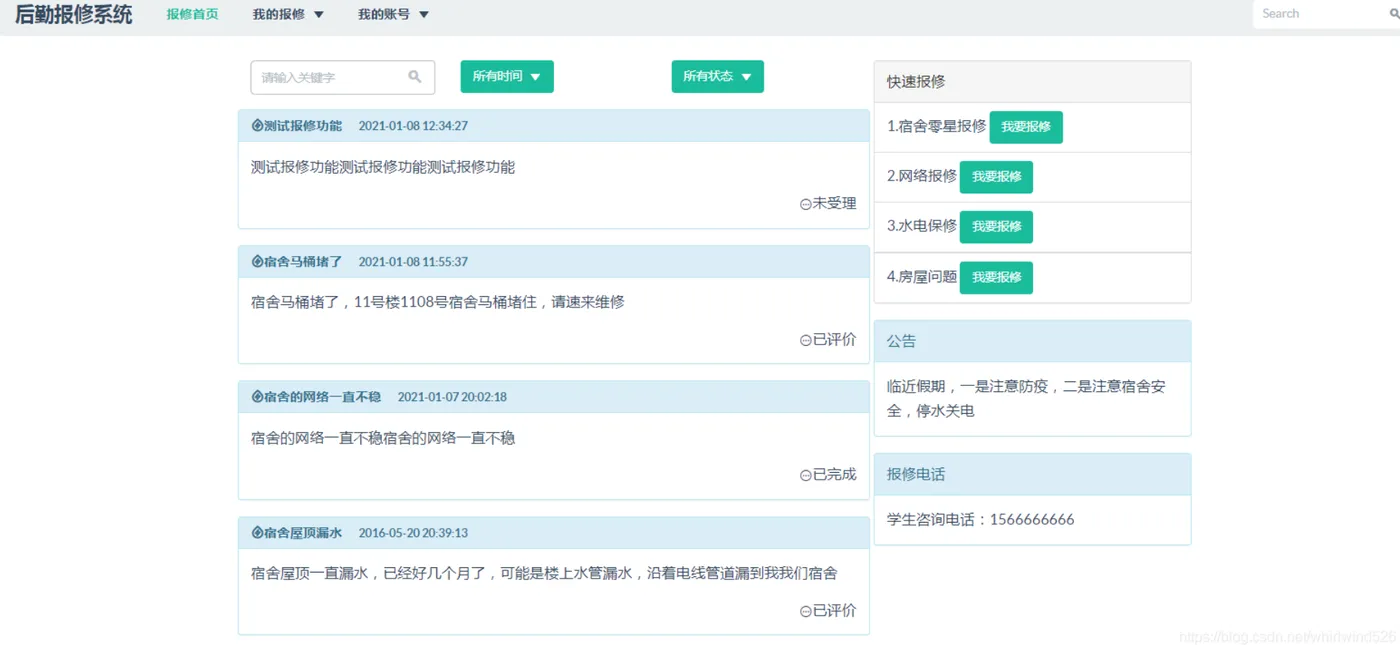The height and width of the screenshot is (645, 1400).
Task: Open the 我的报修 dropdown menu
Action: coord(288,15)
